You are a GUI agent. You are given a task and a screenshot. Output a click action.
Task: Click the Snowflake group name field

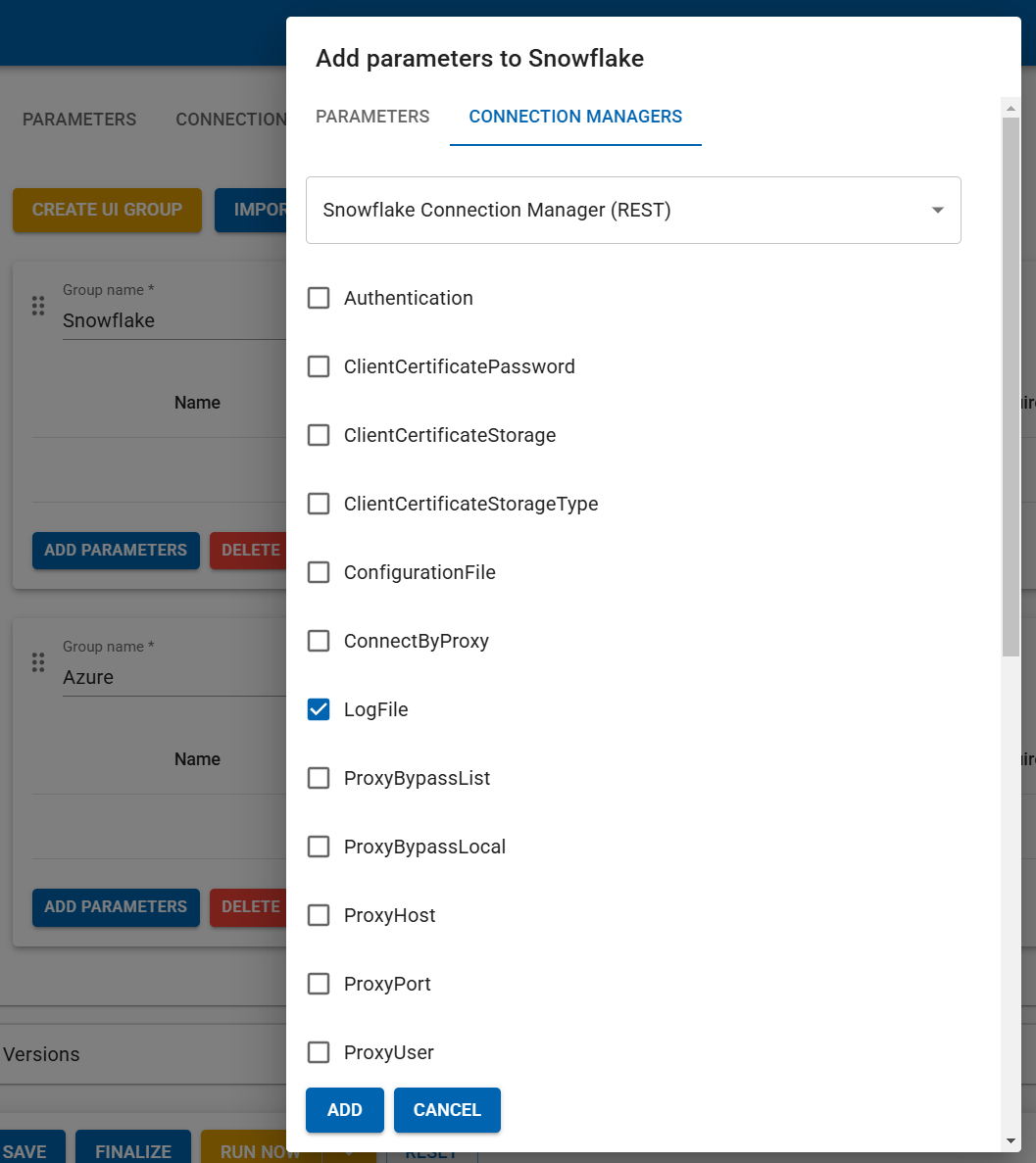coord(172,320)
